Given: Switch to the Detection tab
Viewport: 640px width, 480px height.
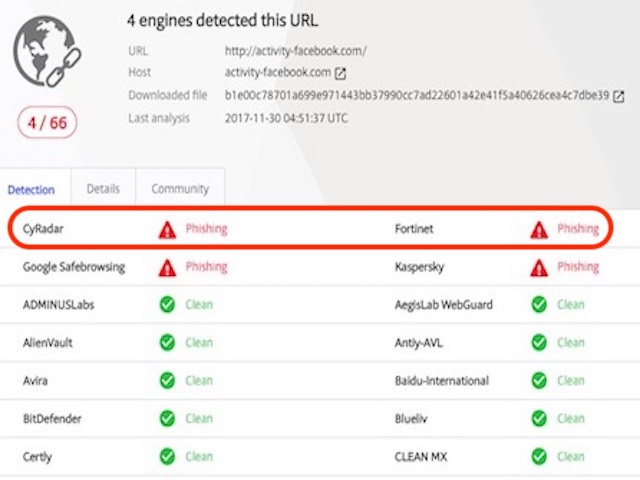Looking at the screenshot, I should [x=31, y=190].
